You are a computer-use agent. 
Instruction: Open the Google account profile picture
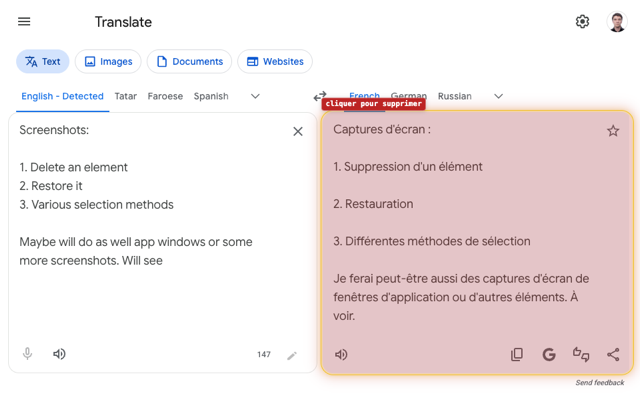click(617, 22)
